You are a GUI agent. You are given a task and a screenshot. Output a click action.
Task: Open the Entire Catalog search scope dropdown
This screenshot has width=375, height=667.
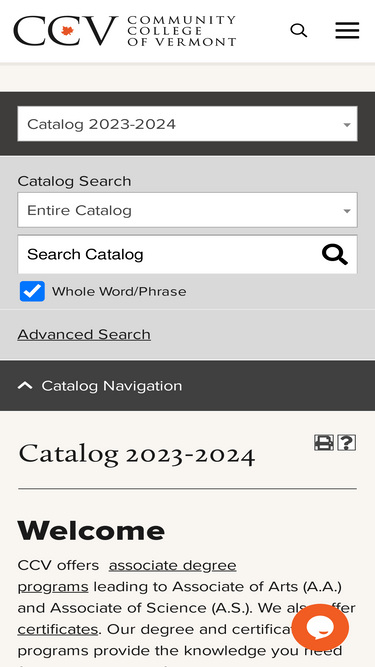coord(188,210)
